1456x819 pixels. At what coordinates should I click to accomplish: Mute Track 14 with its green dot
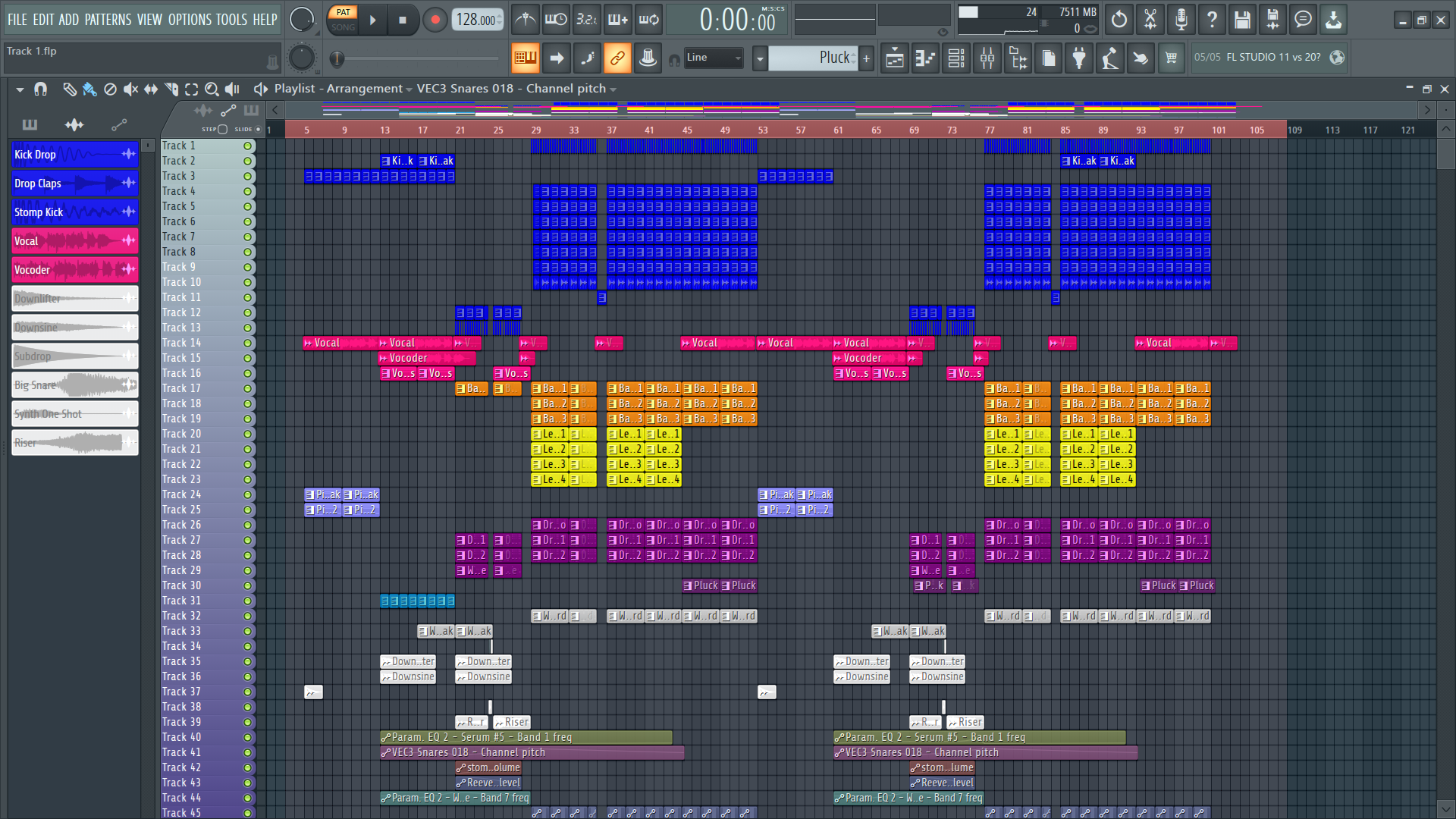247,343
